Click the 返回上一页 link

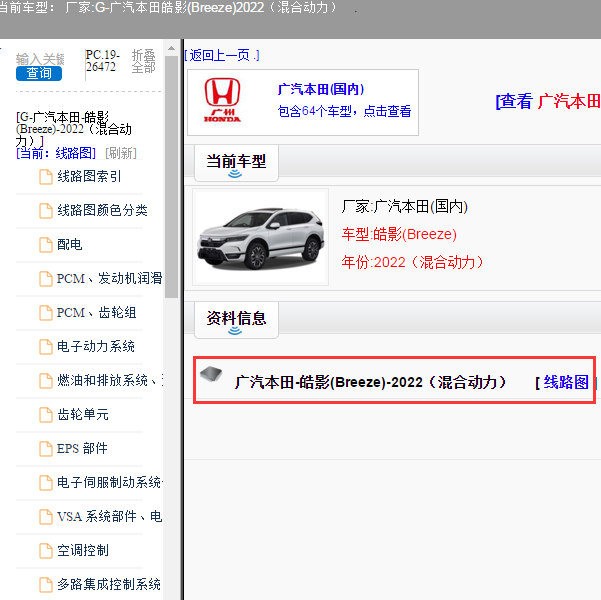coord(222,55)
